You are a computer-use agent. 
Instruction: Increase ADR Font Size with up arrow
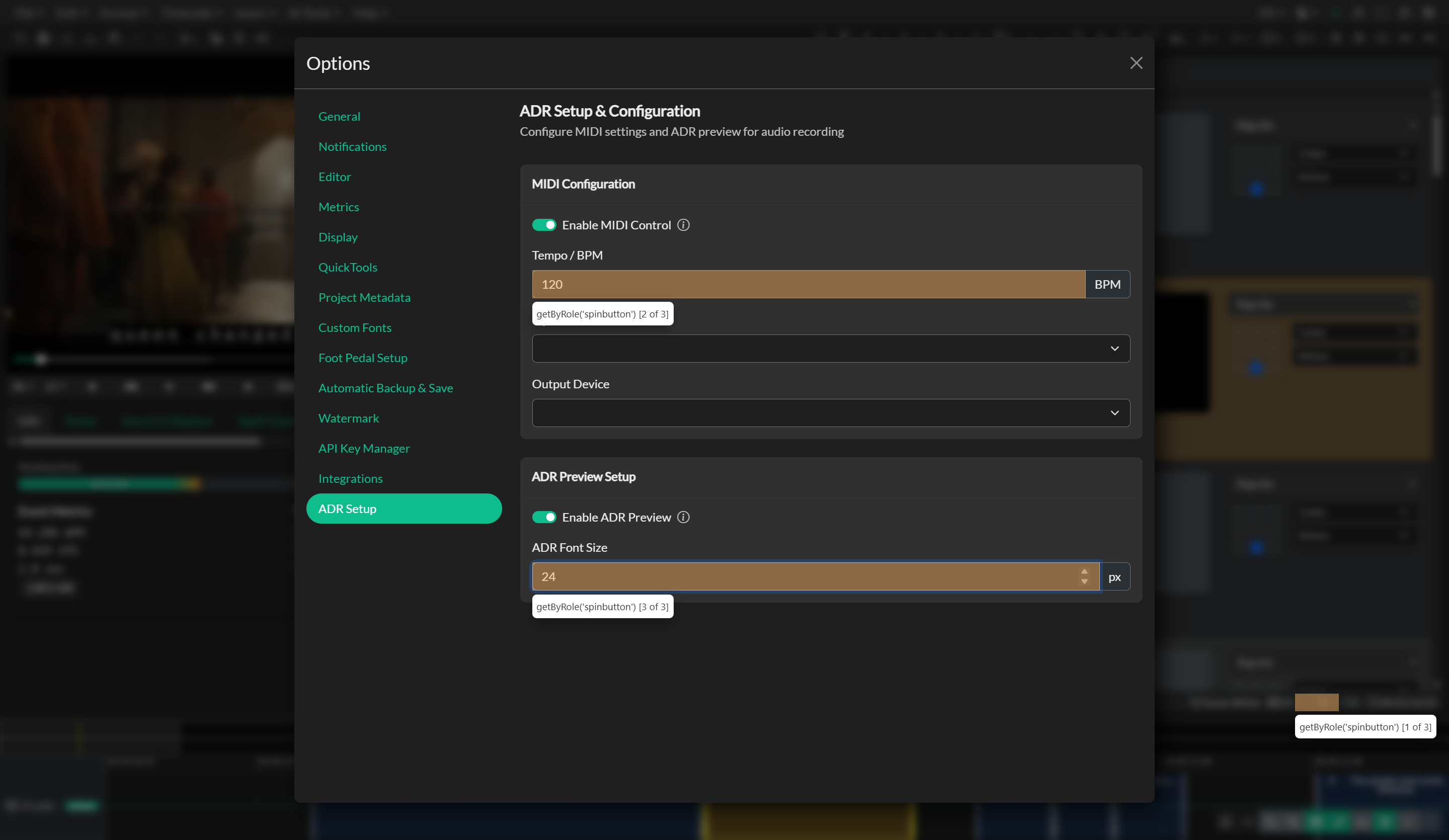[x=1084, y=572]
